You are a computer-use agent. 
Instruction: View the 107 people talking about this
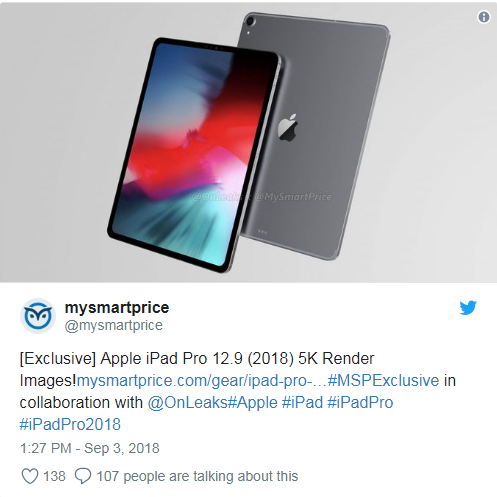click(x=197, y=476)
